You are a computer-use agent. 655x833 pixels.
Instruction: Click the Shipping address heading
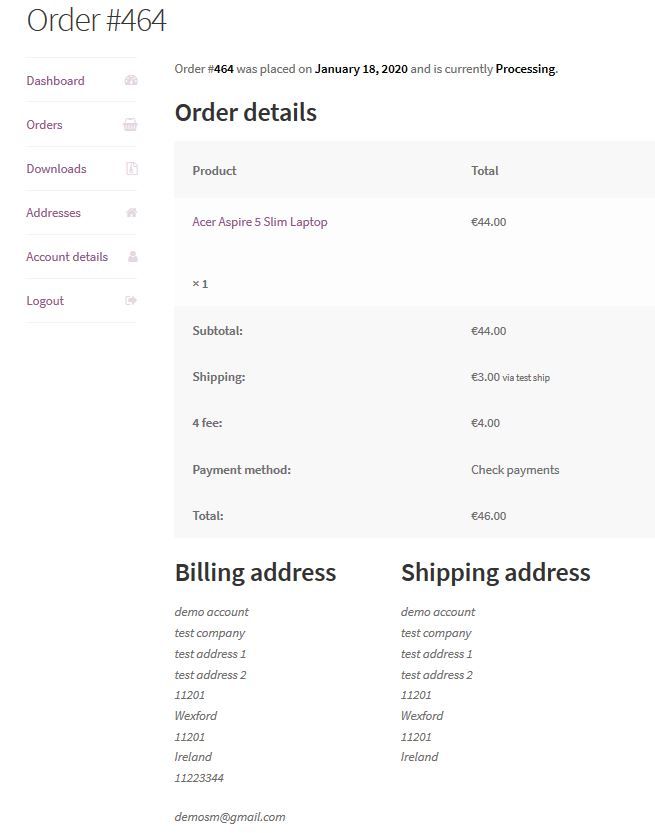click(x=495, y=572)
